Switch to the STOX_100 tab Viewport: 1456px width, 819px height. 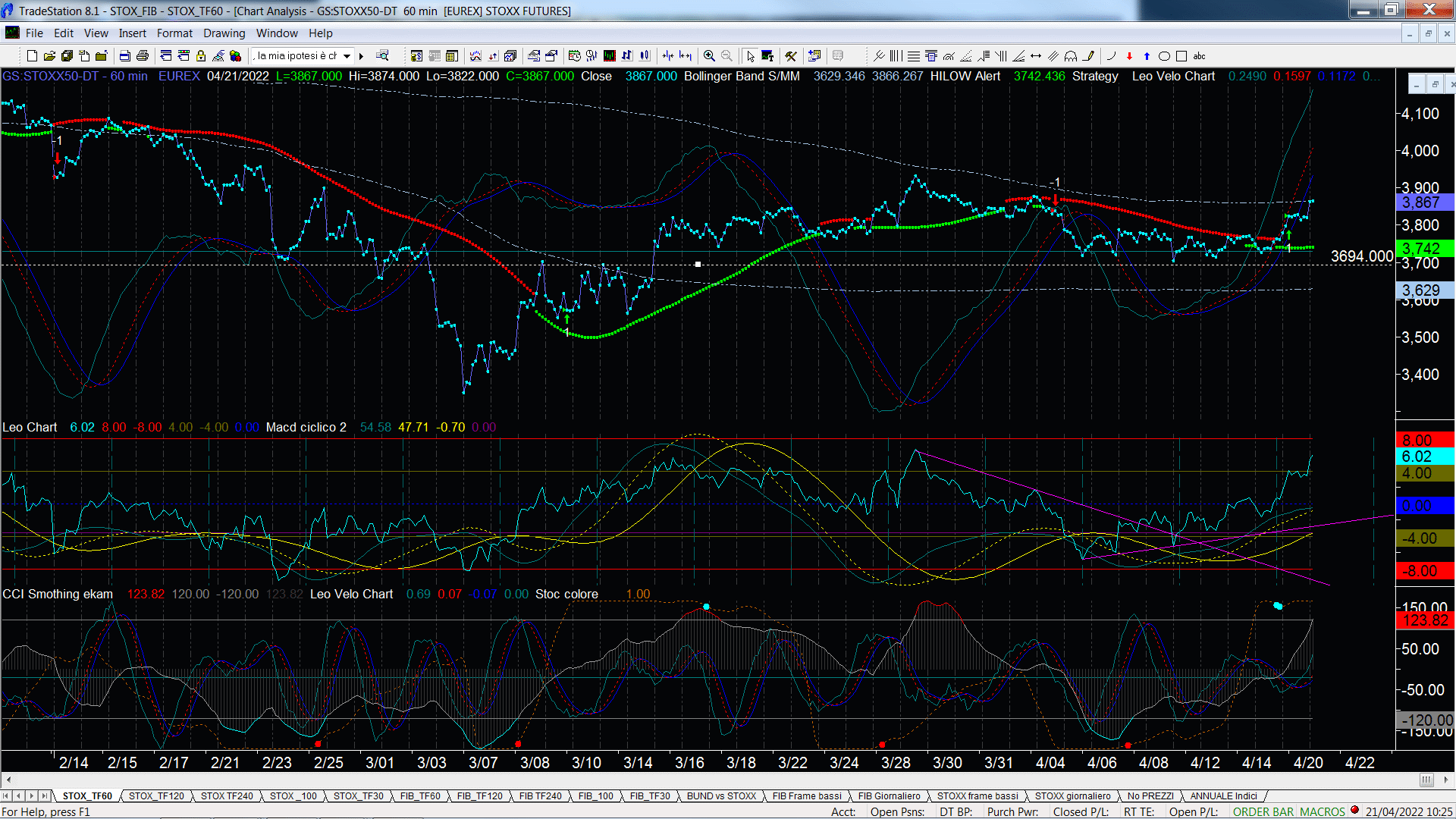(x=293, y=796)
